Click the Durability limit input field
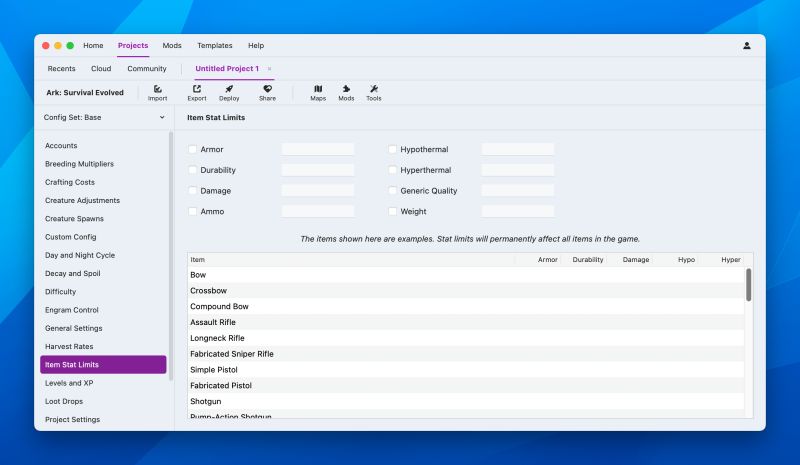 coord(318,170)
